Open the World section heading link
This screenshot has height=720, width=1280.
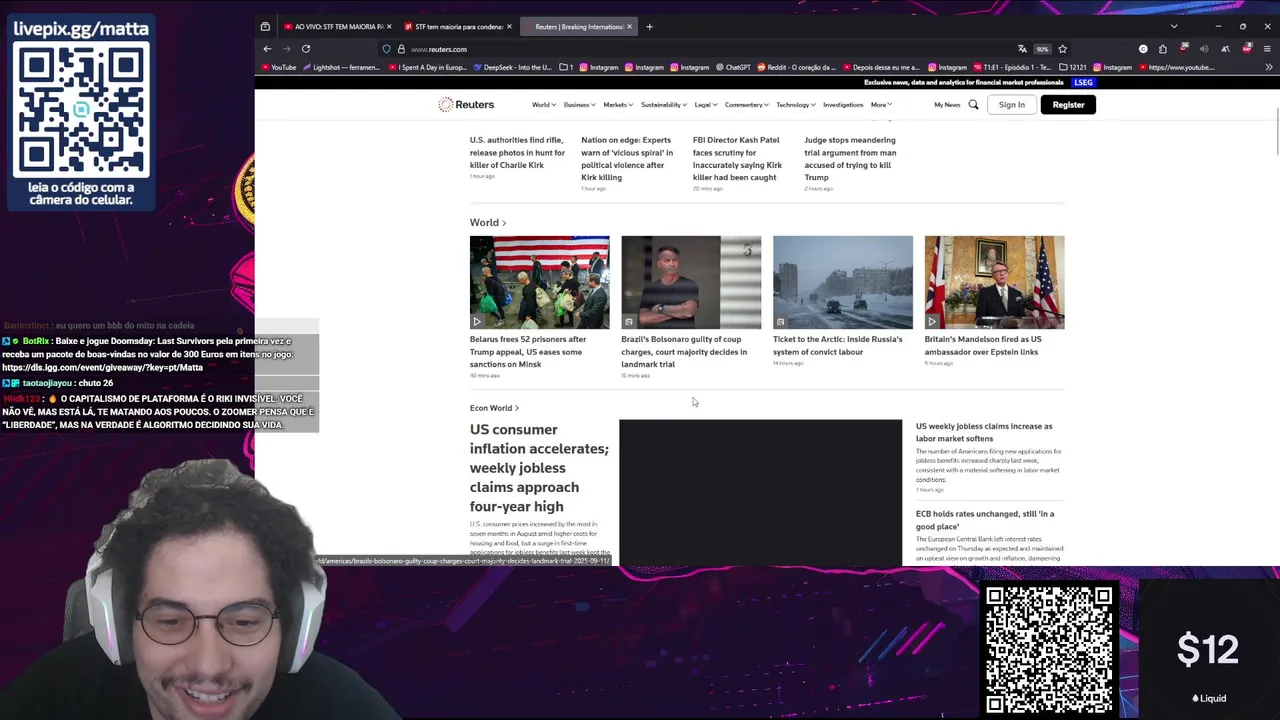pos(488,223)
